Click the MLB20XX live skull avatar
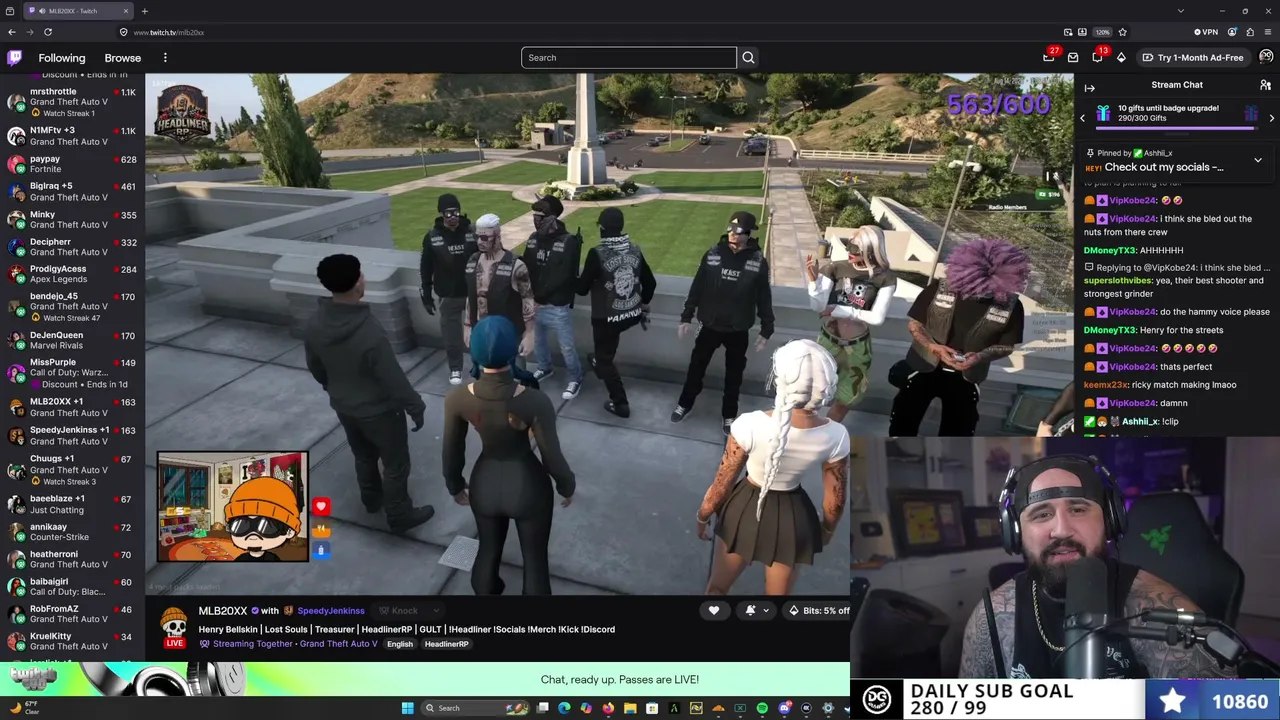Viewport: 1280px width, 720px height. [174, 624]
